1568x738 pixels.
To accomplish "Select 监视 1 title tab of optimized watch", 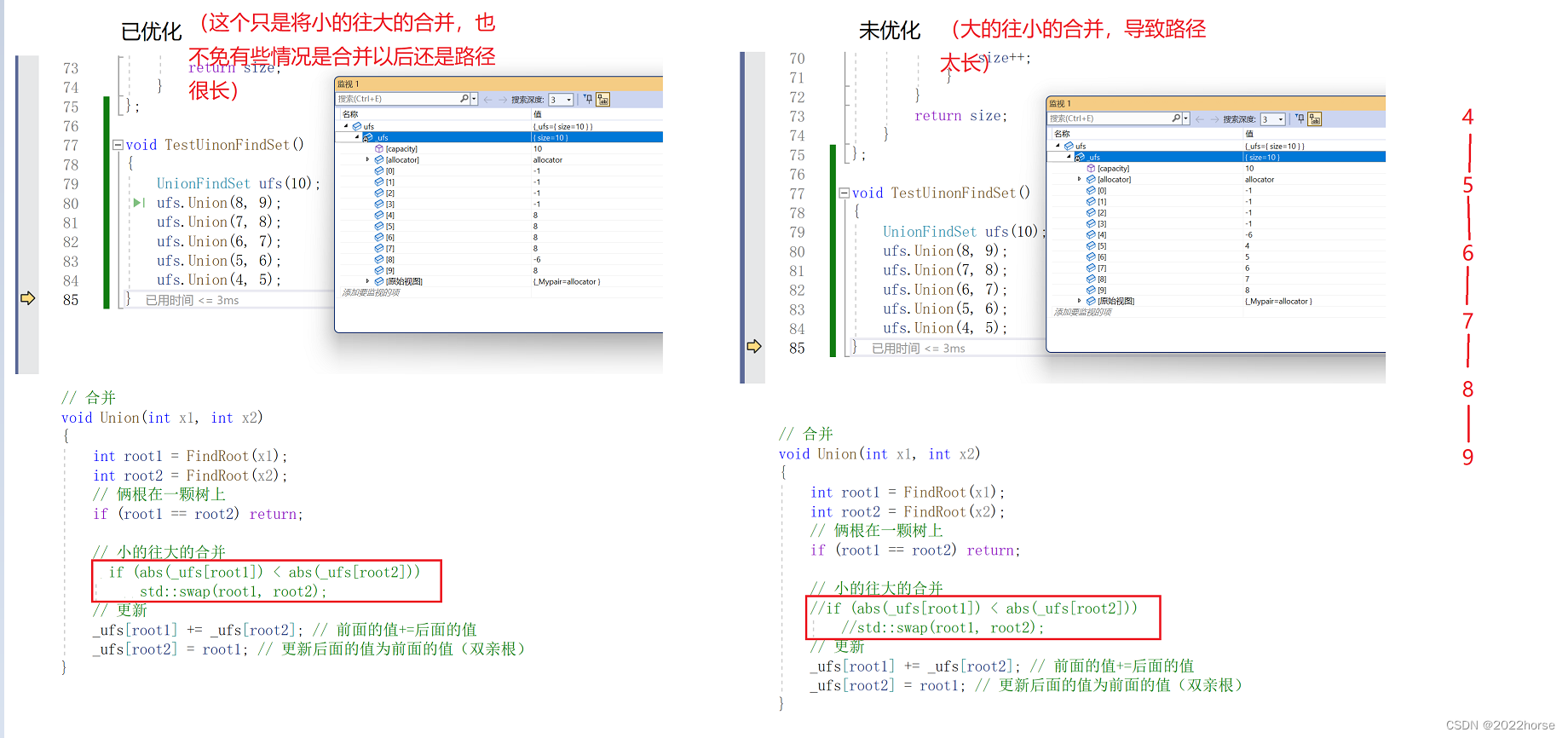I will 349,84.
